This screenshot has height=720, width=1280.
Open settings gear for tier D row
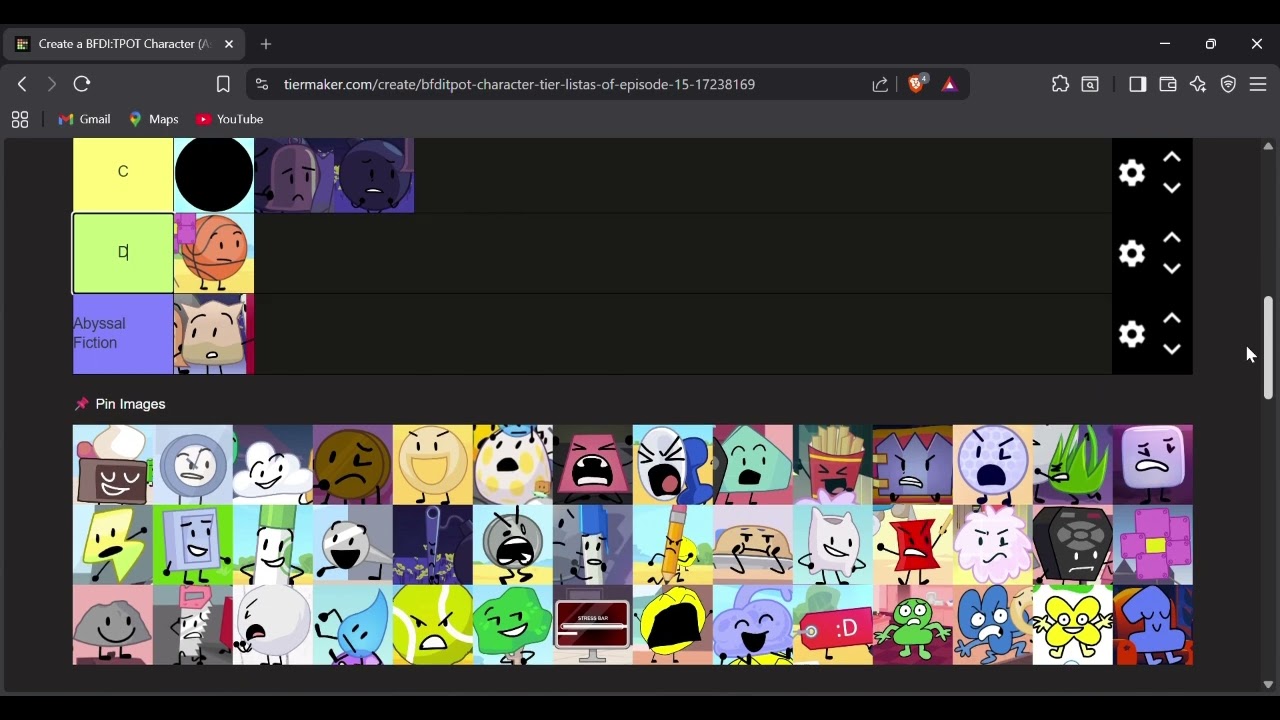[1132, 254]
